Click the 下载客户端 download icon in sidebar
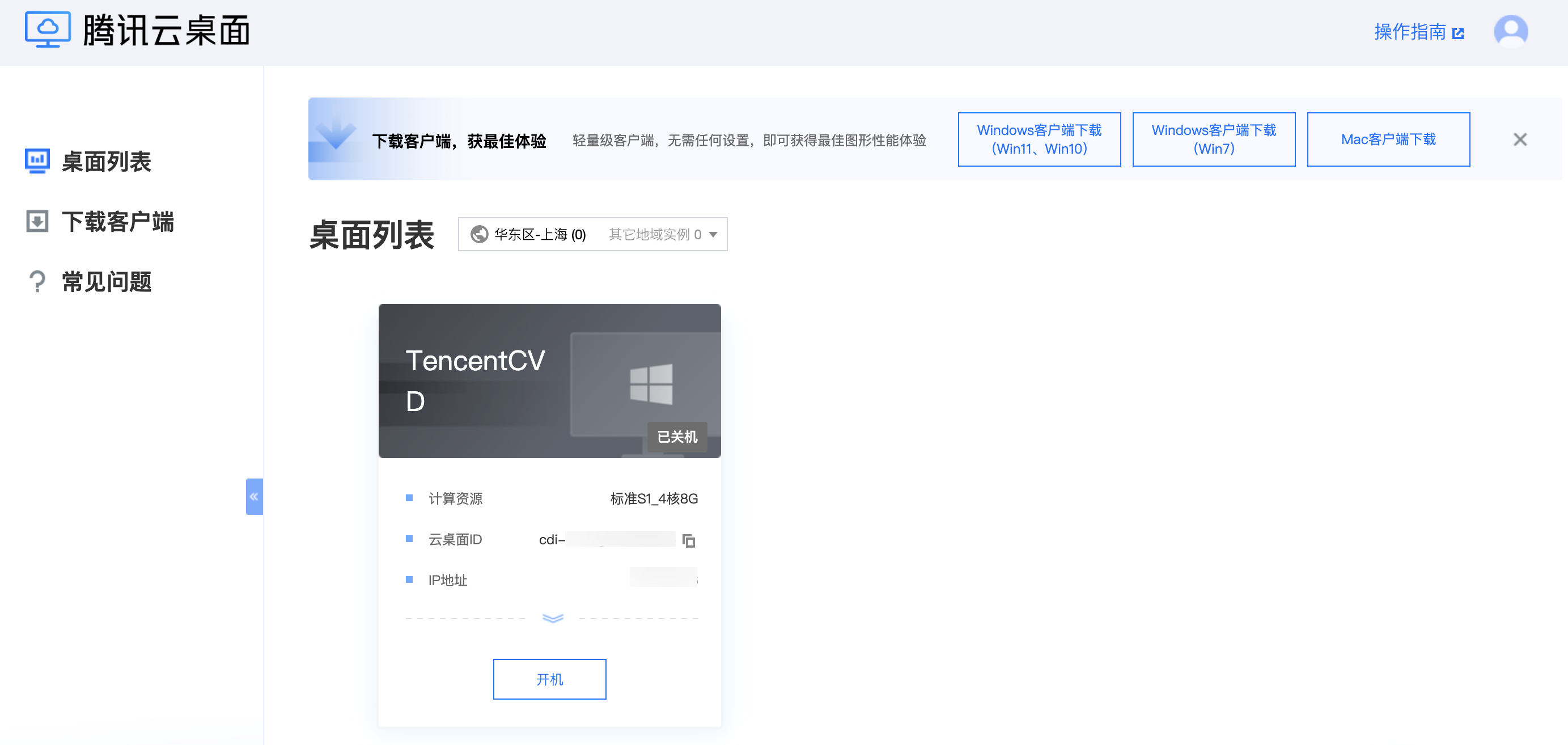1568x745 pixels. point(37,222)
